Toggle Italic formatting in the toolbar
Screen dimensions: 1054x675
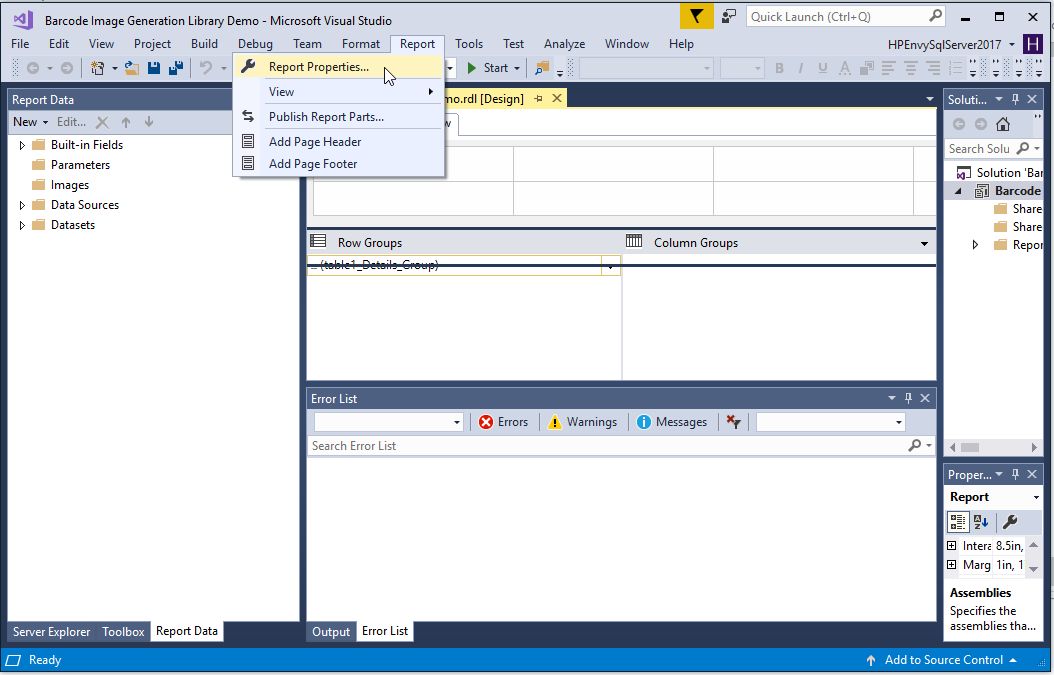(x=801, y=68)
